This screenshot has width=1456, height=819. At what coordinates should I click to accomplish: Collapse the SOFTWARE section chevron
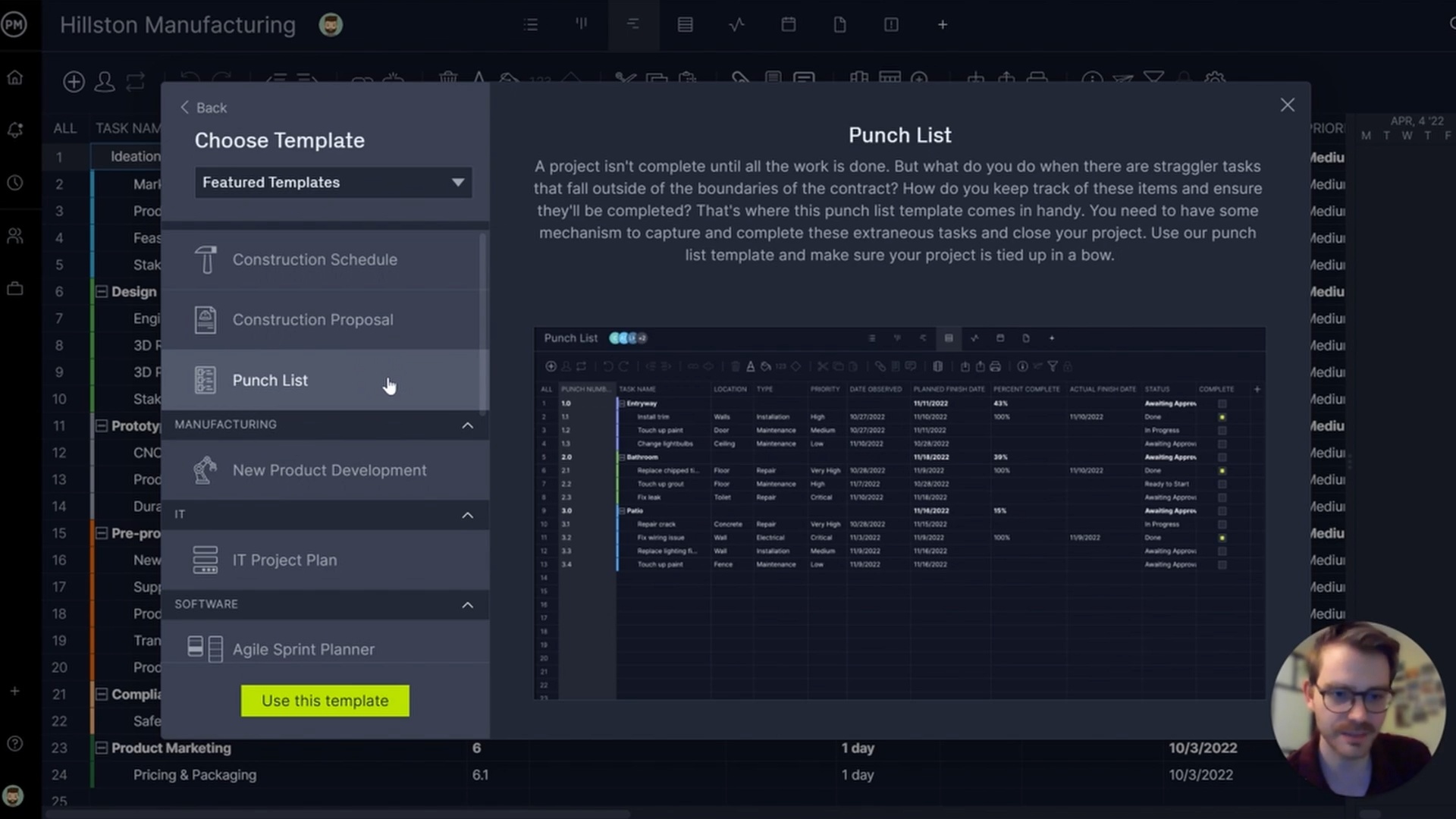466,604
